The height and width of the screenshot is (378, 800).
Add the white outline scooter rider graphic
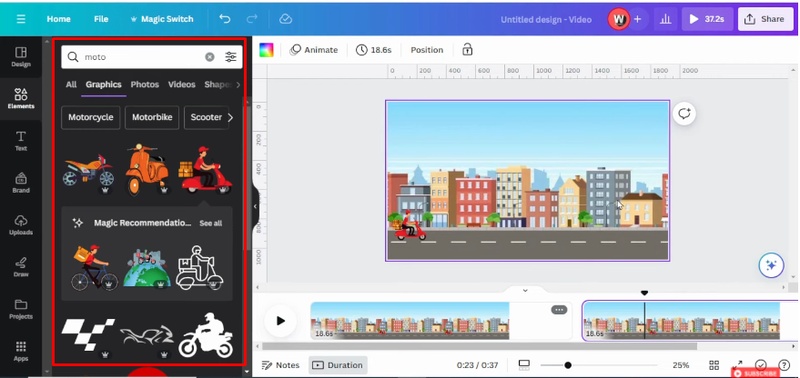pyautogui.click(x=199, y=268)
